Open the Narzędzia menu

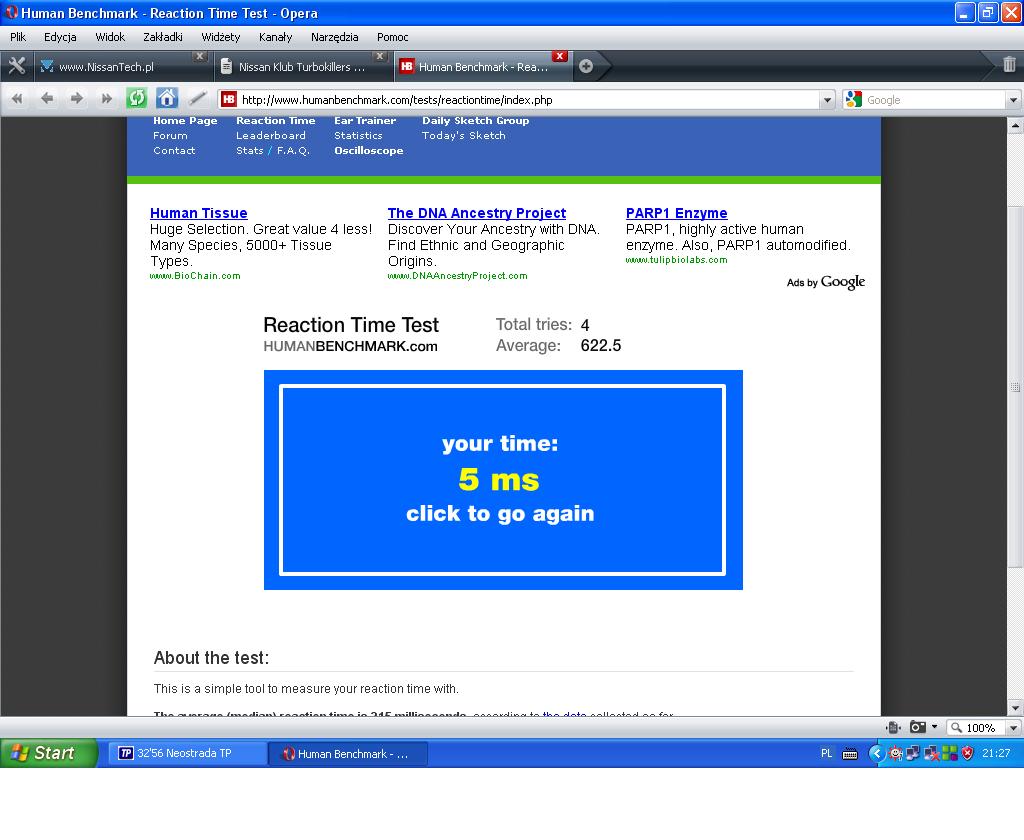(x=334, y=37)
